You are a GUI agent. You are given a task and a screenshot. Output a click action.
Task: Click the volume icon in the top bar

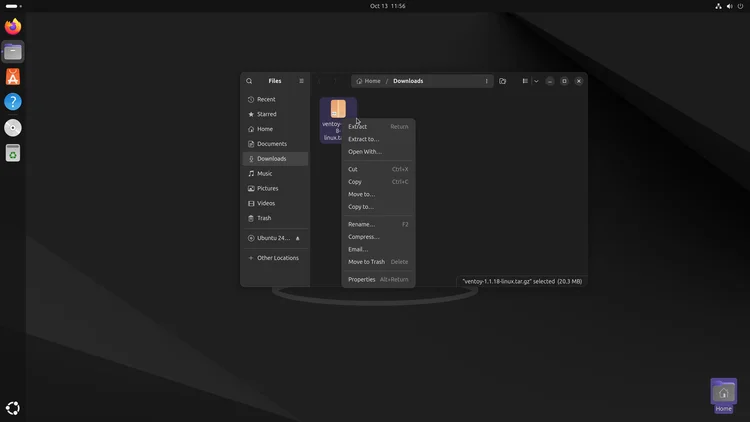(729, 6)
